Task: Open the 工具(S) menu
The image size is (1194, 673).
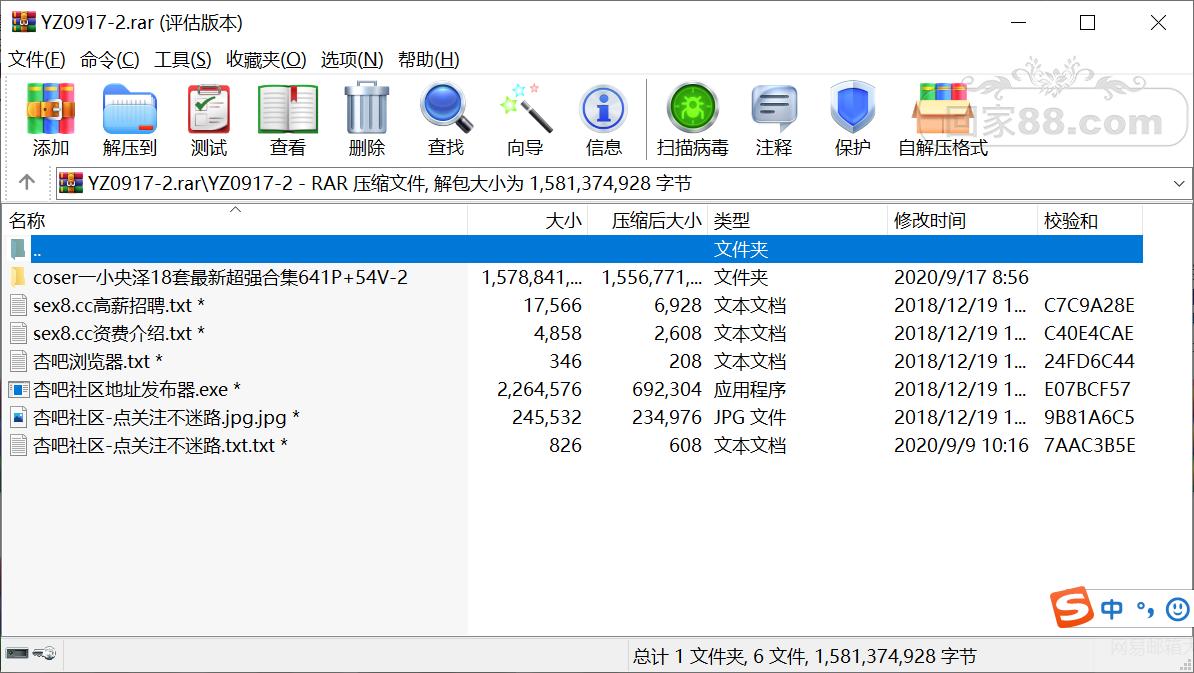Action: 183,59
